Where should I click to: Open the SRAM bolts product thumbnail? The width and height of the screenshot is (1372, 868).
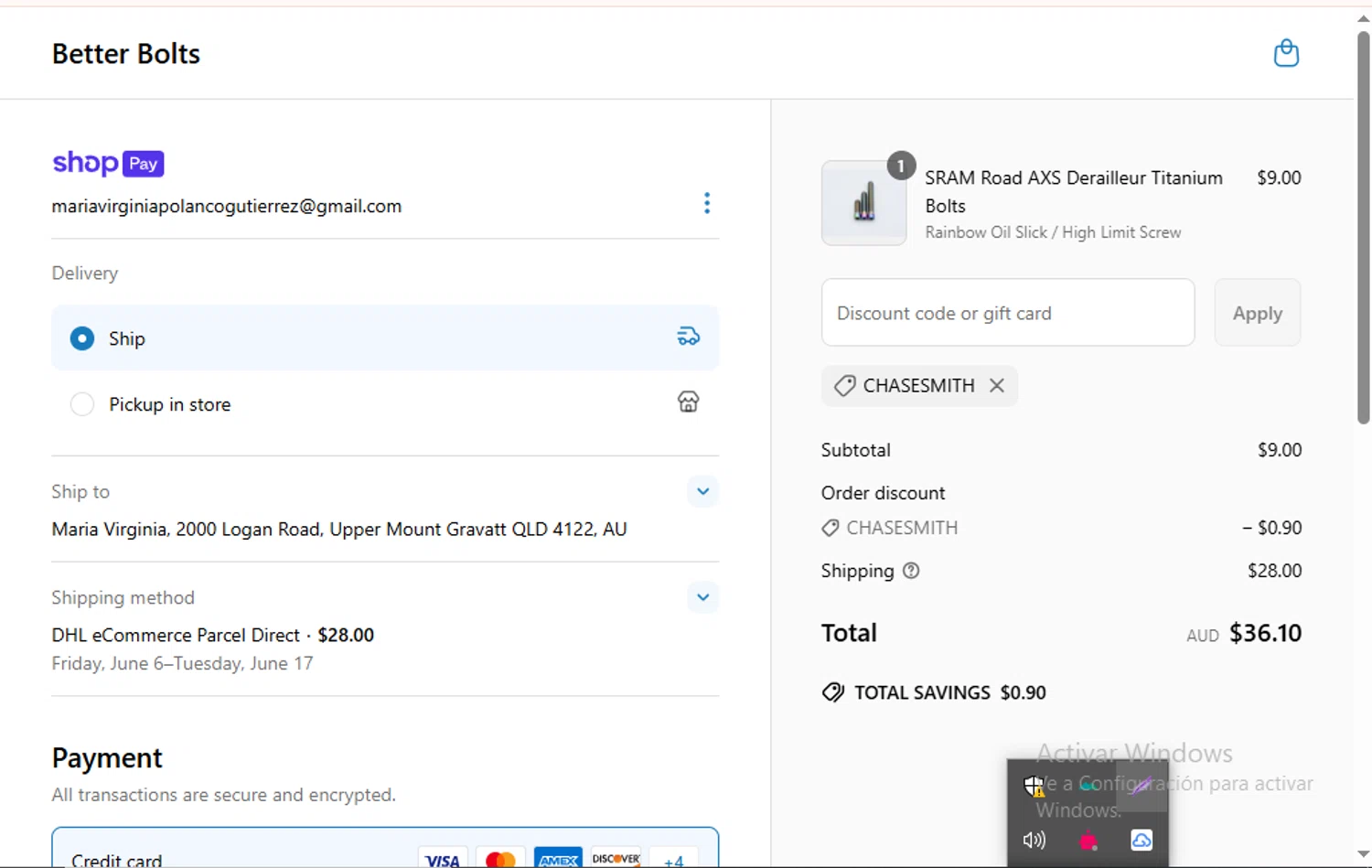point(863,203)
